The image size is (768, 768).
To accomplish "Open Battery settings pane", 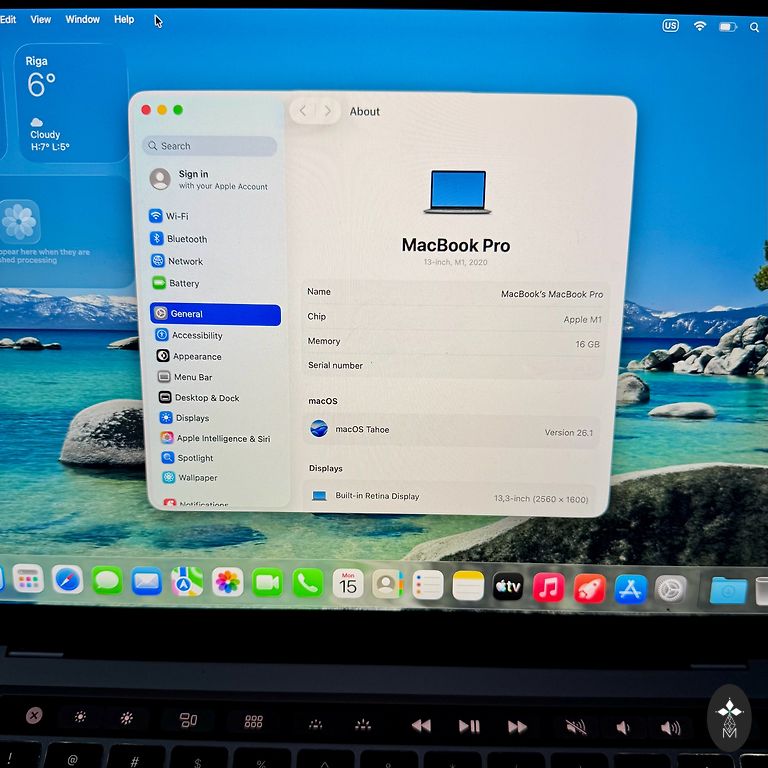I will [x=183, y=283].
